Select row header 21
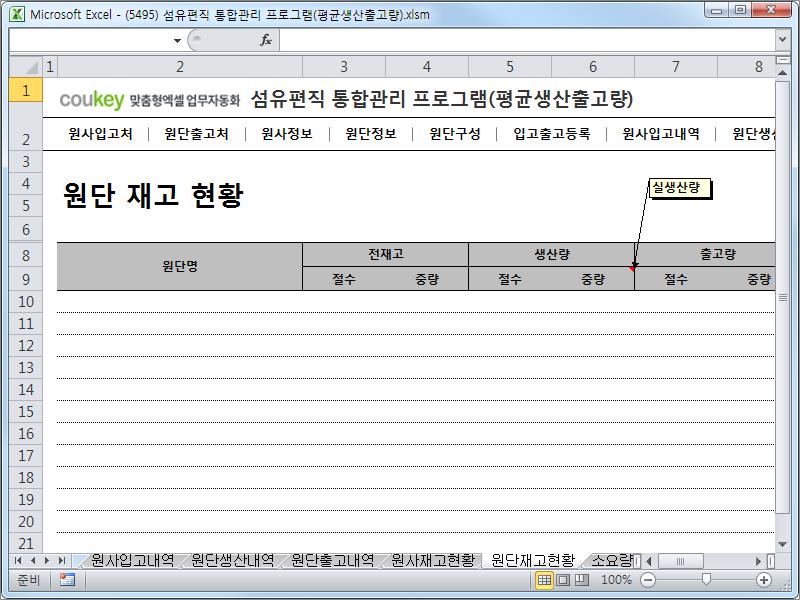Image resolution: width=800 pixels, height=600 pixels. coord(26,543)
